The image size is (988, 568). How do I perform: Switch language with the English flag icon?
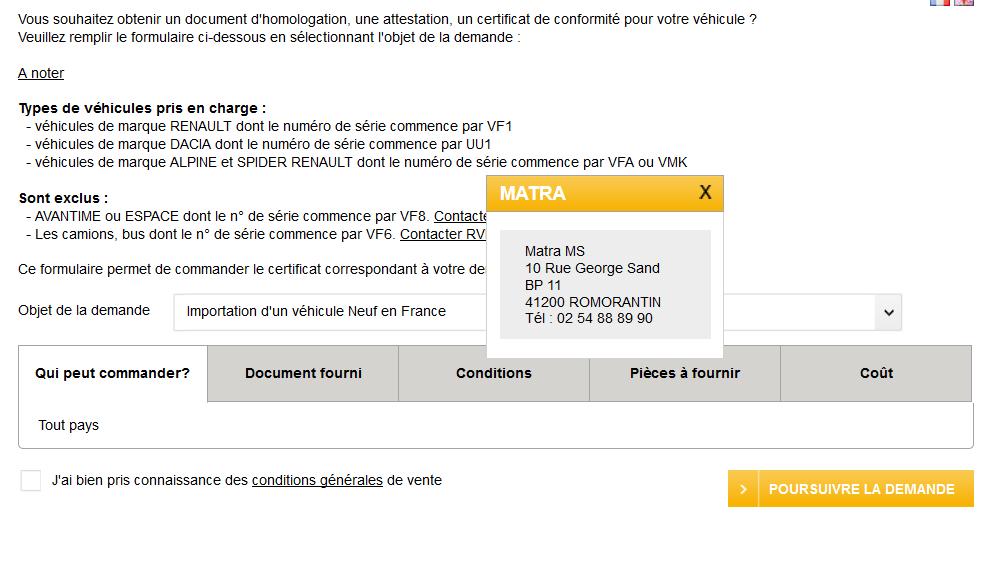click(x=964, y=2)
